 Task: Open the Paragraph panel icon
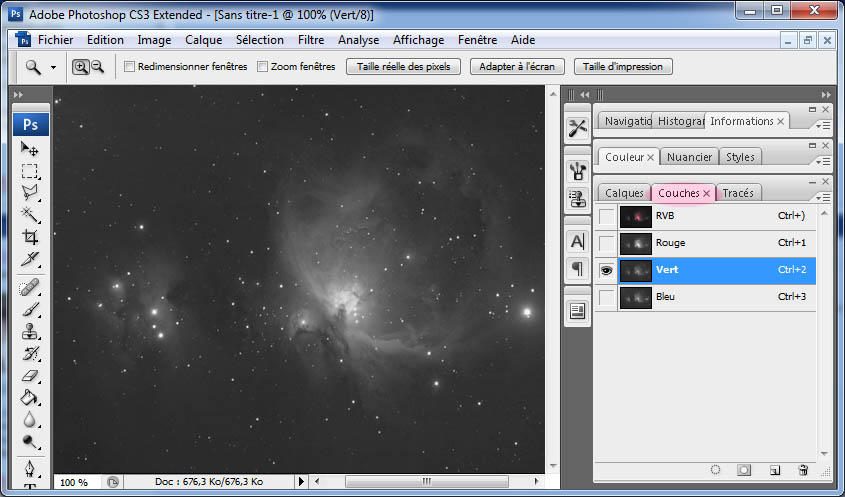577,268
